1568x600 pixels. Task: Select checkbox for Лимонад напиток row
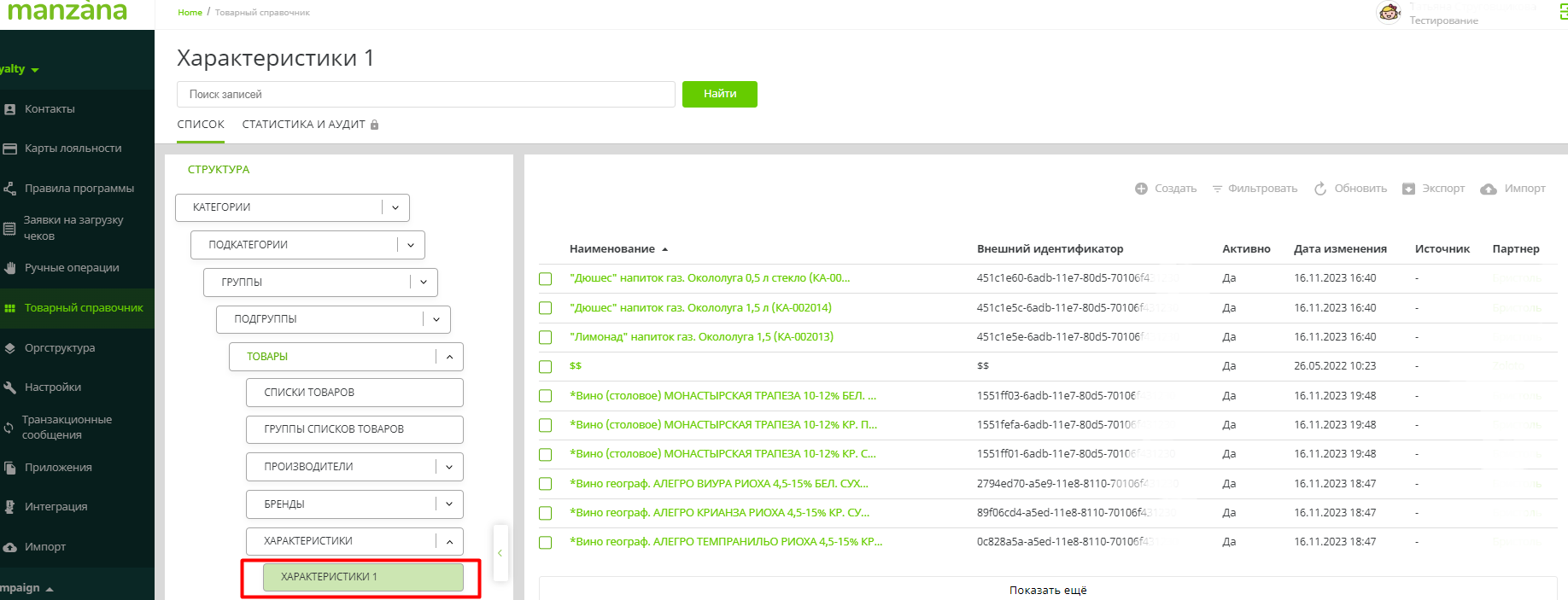[x=546, y=337]
